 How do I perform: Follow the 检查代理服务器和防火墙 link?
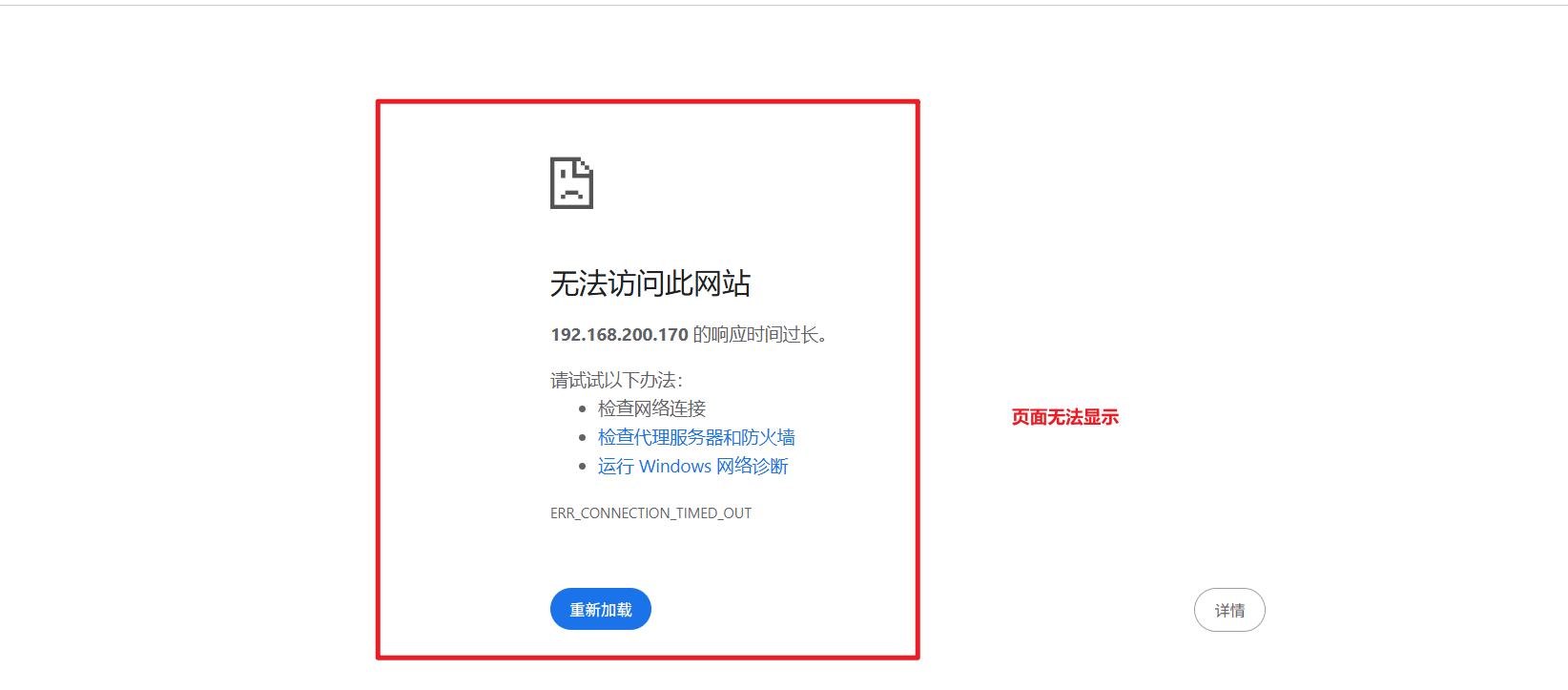[696, 437]
